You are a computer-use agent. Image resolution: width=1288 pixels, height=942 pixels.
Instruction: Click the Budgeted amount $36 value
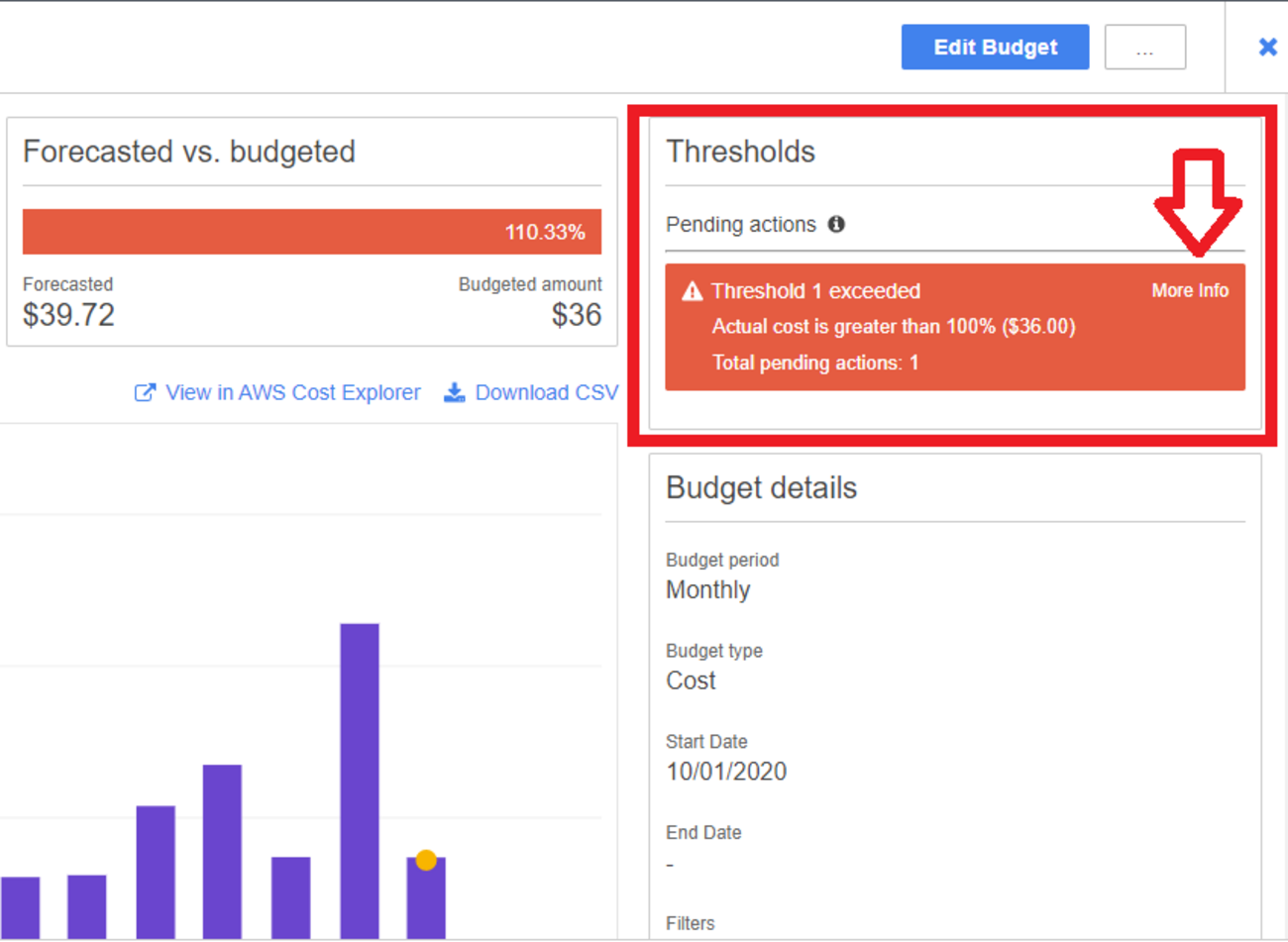(x=576, y=315)
